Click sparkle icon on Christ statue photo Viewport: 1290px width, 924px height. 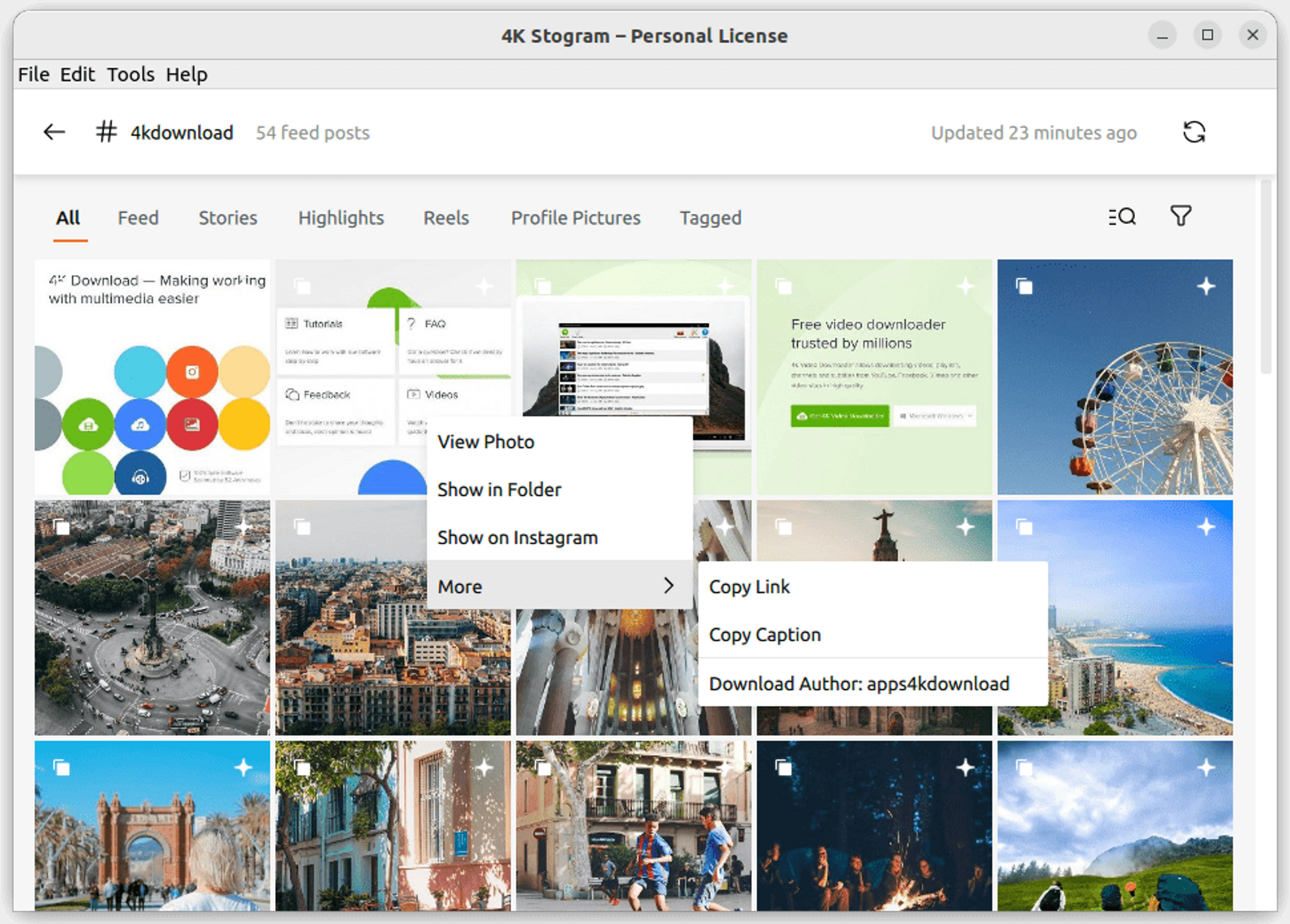click(965, 527)
